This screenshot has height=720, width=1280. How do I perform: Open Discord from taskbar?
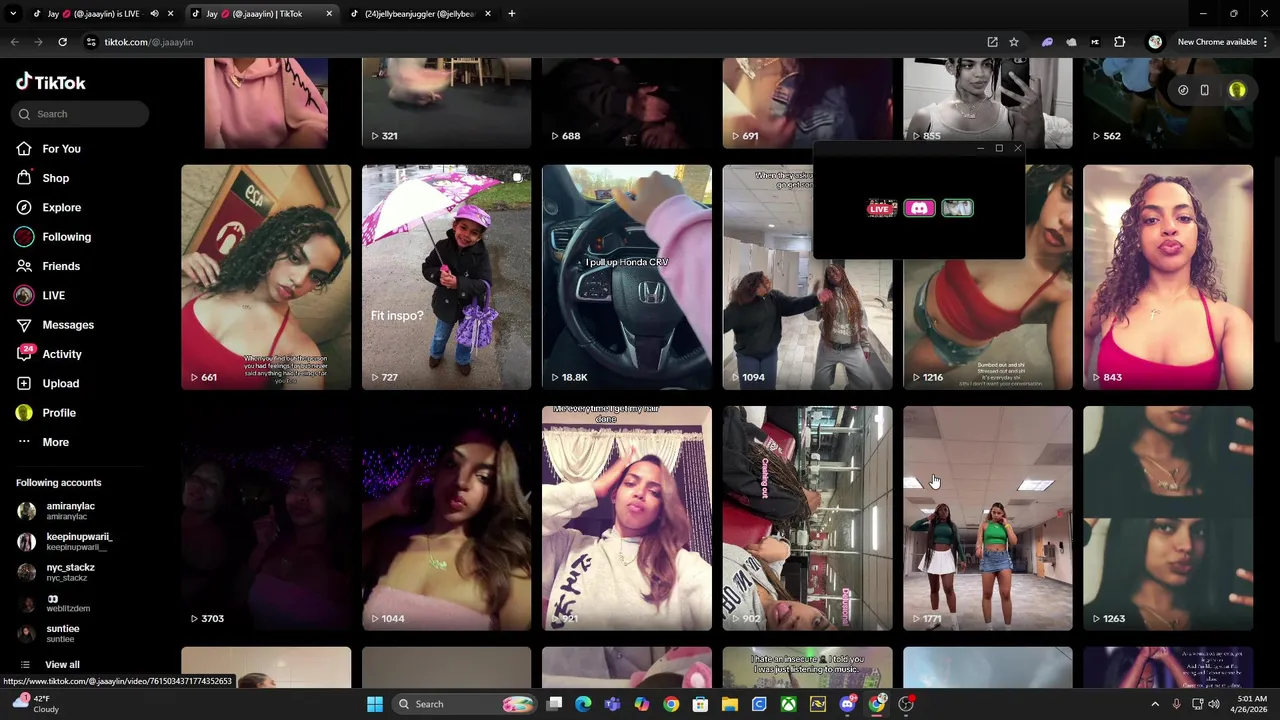(847, 704)
